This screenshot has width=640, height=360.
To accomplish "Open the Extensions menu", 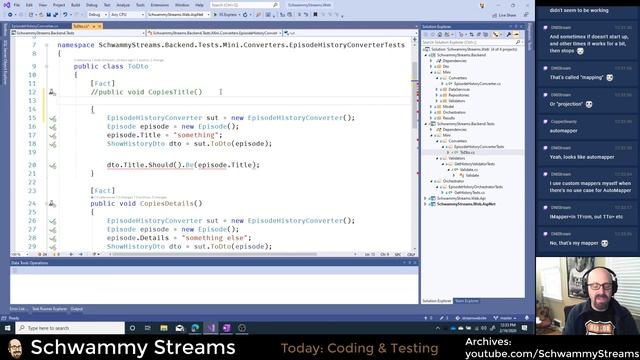I will tap(160, 5).
